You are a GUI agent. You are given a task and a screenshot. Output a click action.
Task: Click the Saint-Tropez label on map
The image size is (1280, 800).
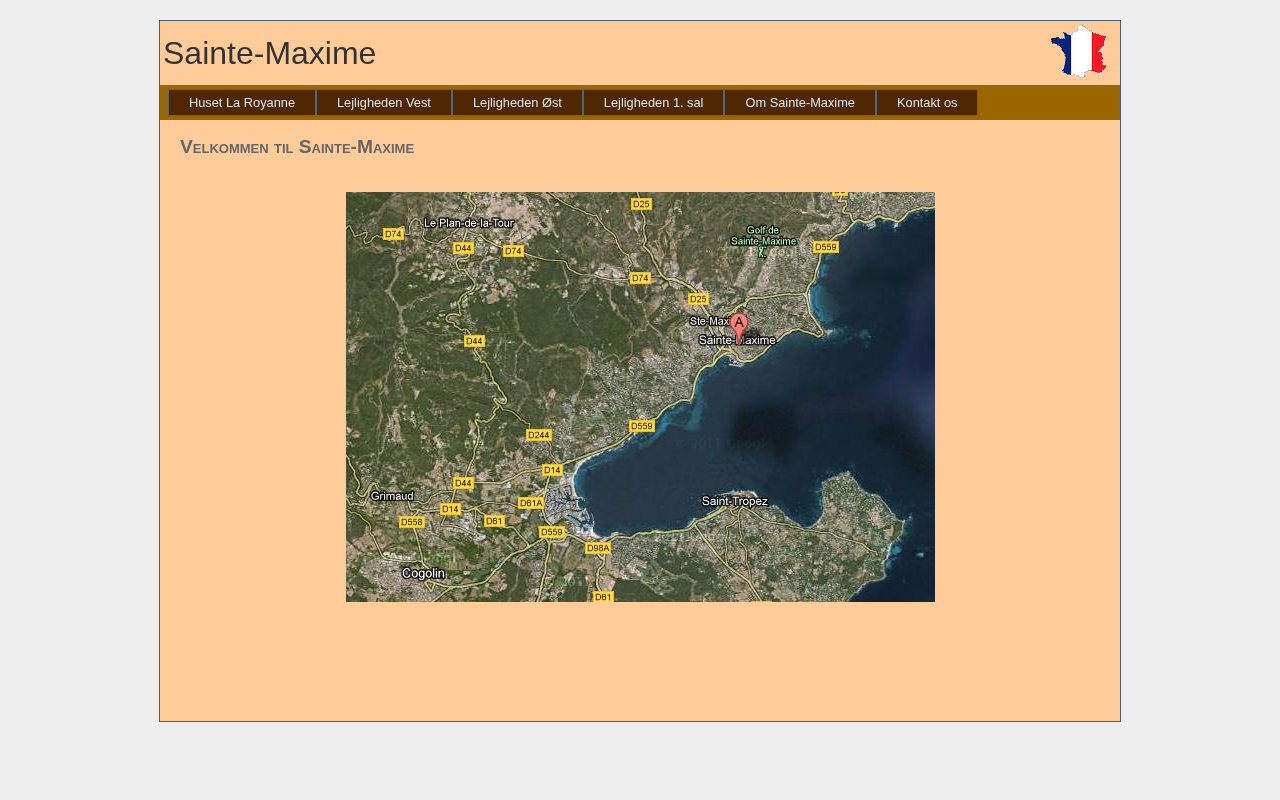coord(735,501)
